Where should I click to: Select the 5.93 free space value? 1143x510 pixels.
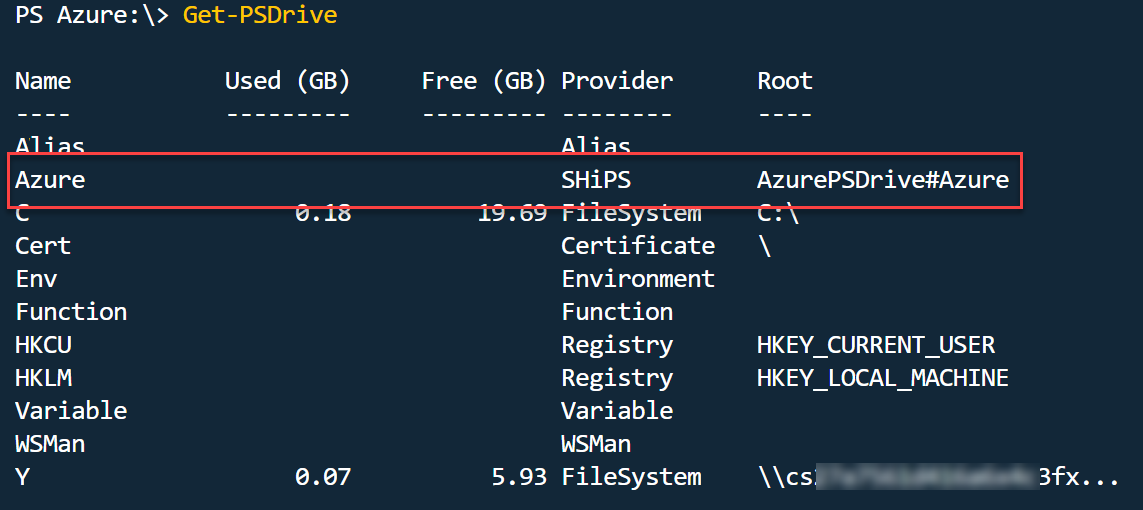coord(519,477)
